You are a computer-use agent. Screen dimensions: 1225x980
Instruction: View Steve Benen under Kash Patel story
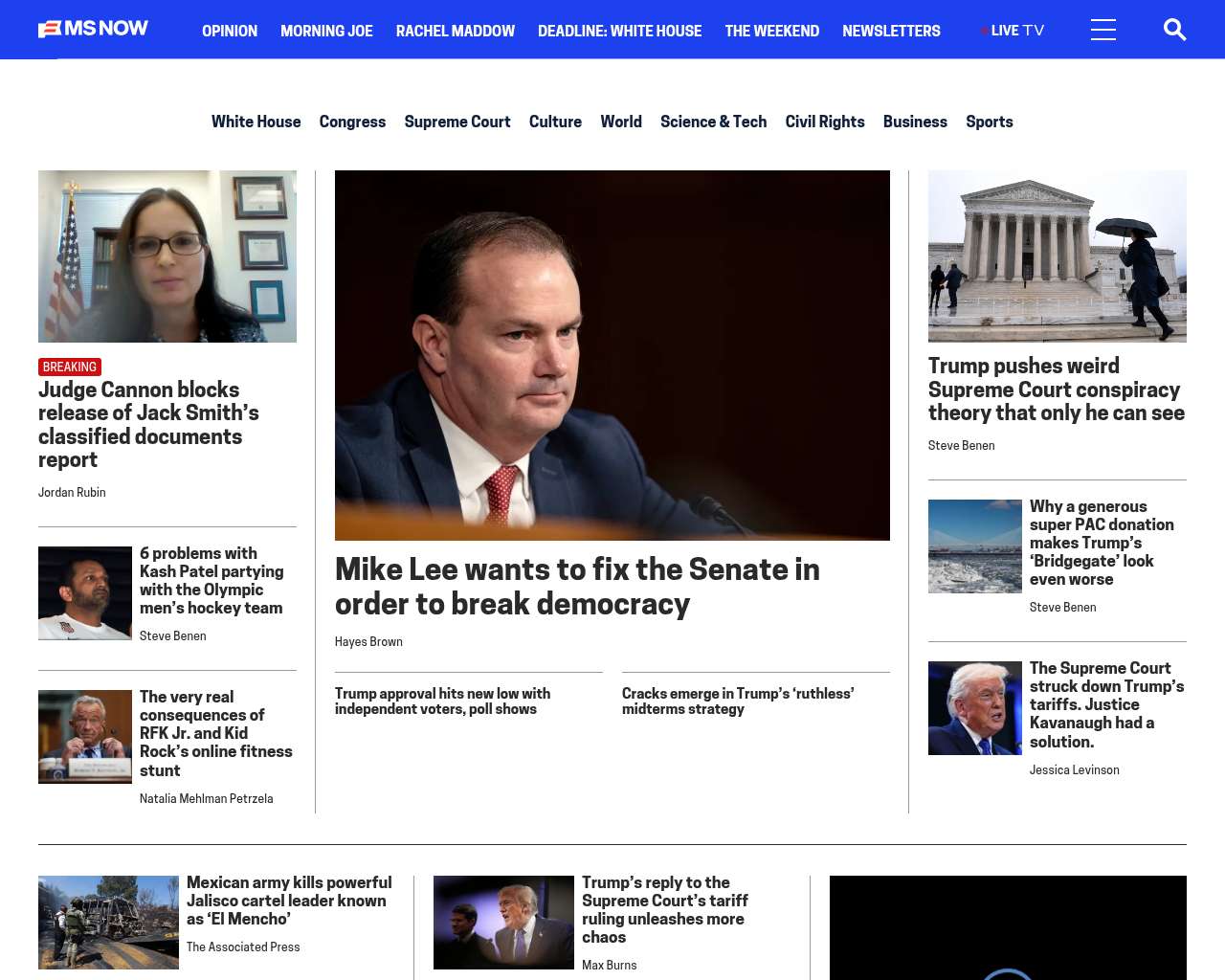tap(172, 635)
